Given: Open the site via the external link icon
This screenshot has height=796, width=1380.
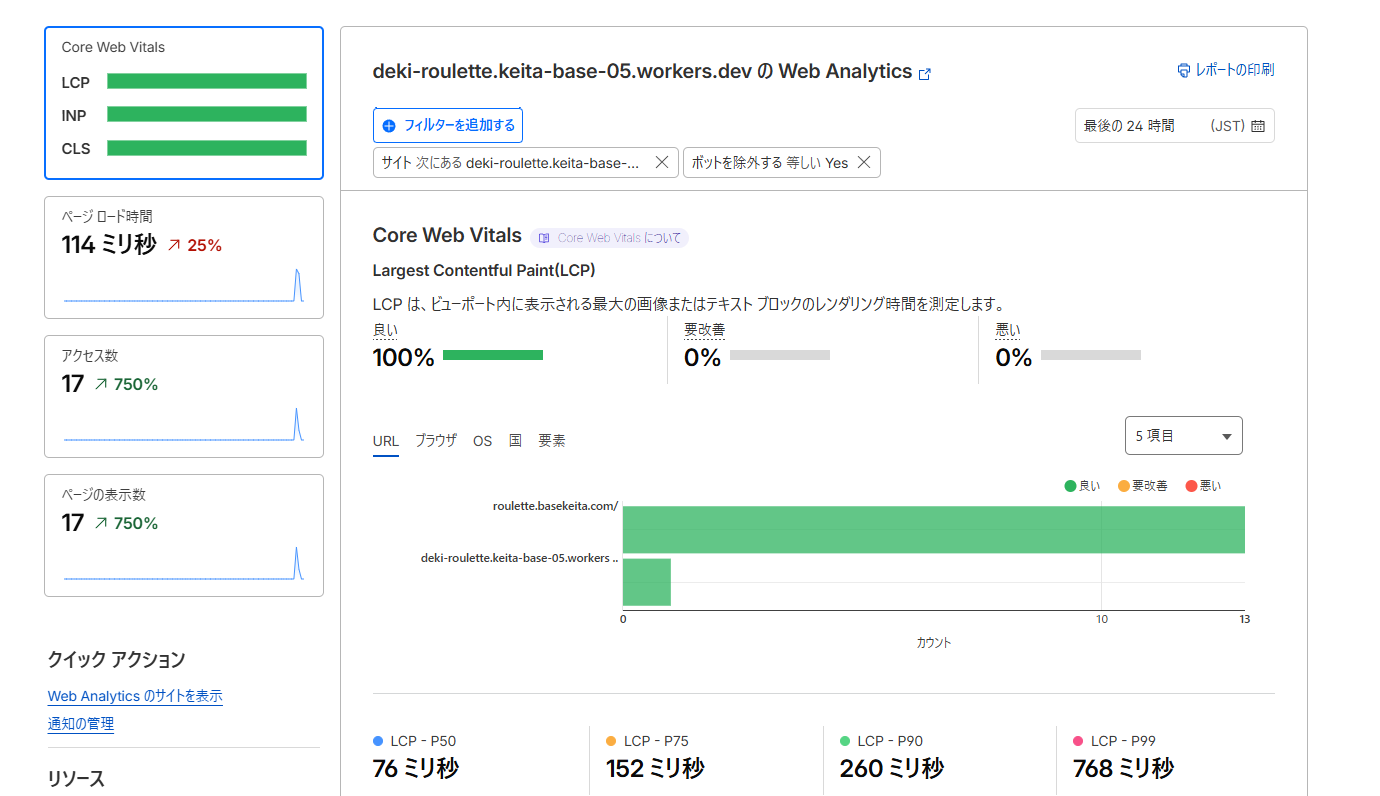Looking at the screenshot, I should pos(925,73).
